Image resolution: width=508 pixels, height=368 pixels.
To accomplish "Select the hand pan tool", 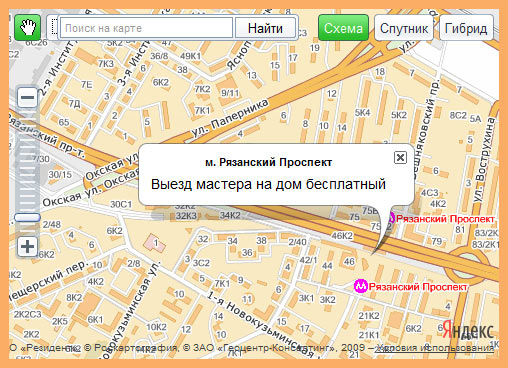I will 27,28.
